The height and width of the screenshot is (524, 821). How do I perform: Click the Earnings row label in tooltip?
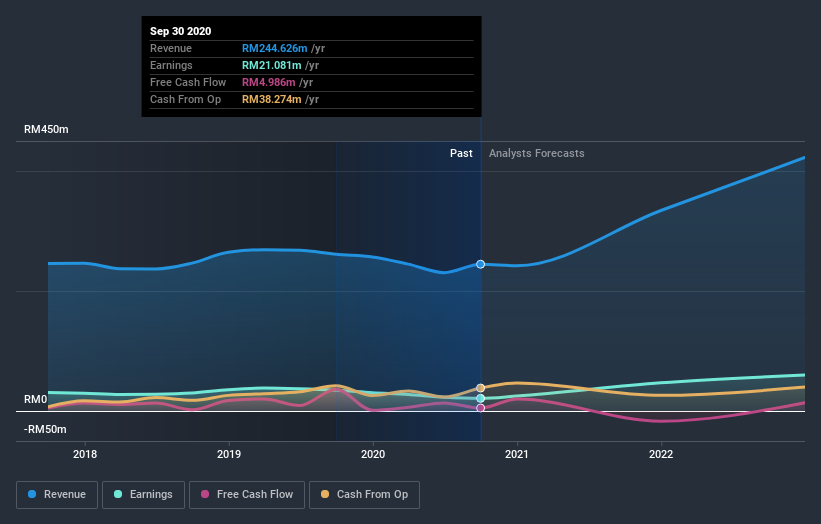[x=171, y=65]
